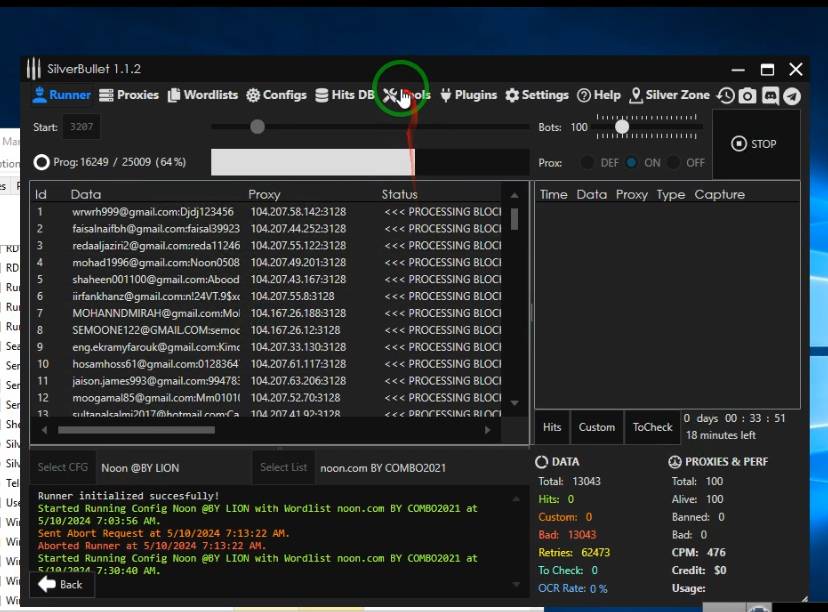
Task: Open the Plugins tab
Action: pyautogui.click(x=468, y=95)
